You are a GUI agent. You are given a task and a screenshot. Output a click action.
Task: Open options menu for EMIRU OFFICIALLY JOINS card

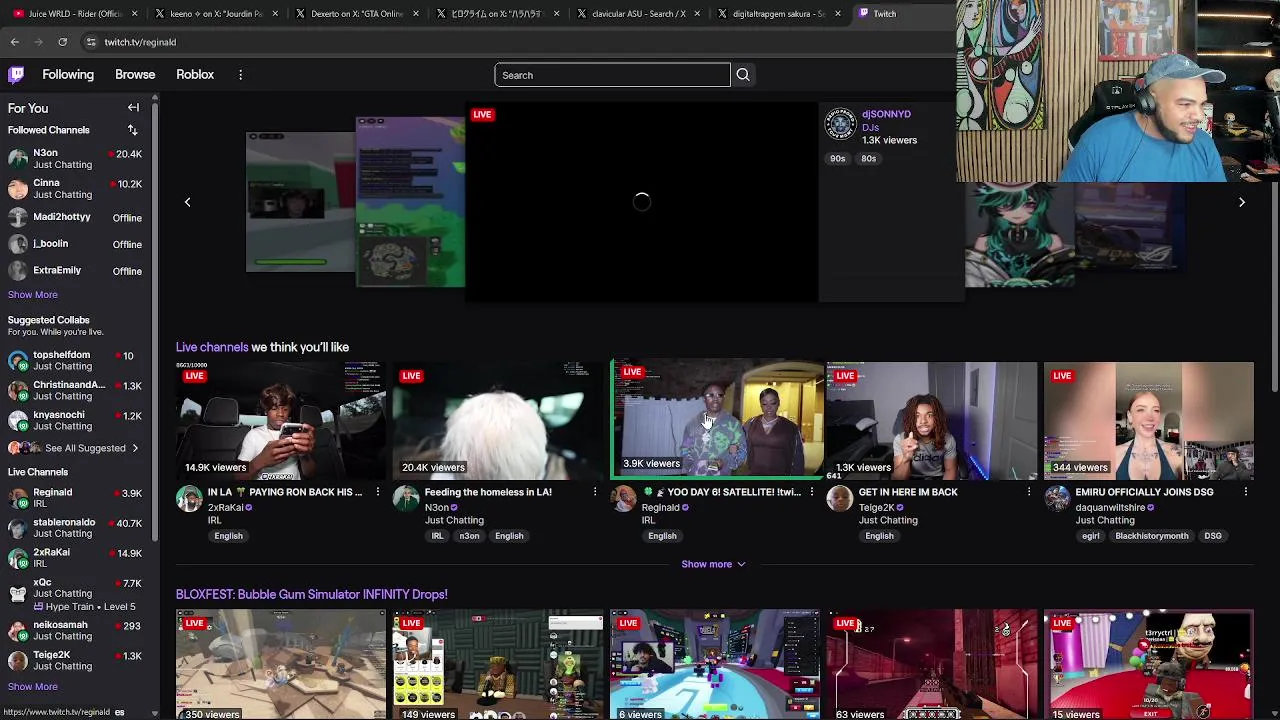click(1245, 492)
